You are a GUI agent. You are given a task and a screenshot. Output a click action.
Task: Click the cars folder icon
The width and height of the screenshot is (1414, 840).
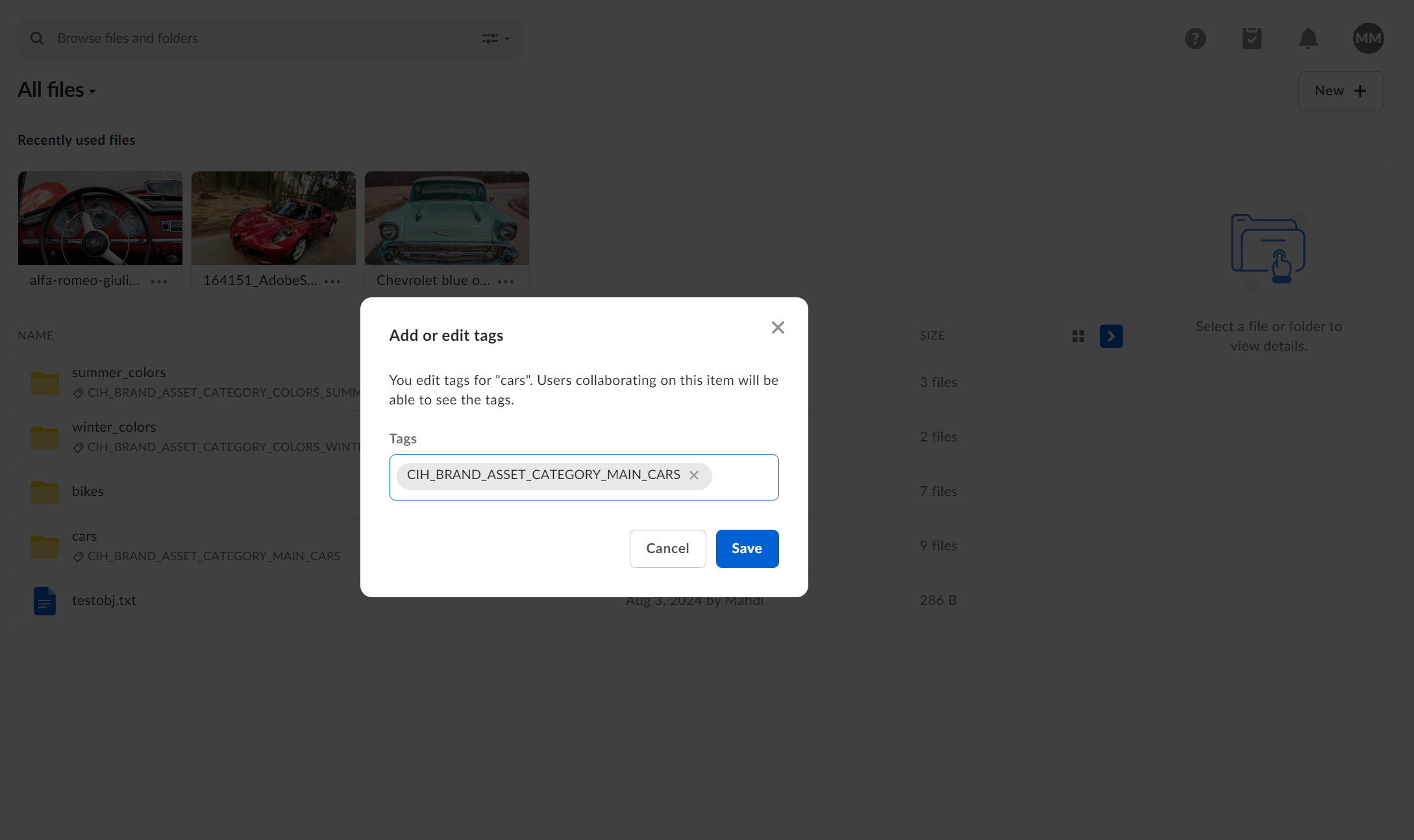click(45, 547)
